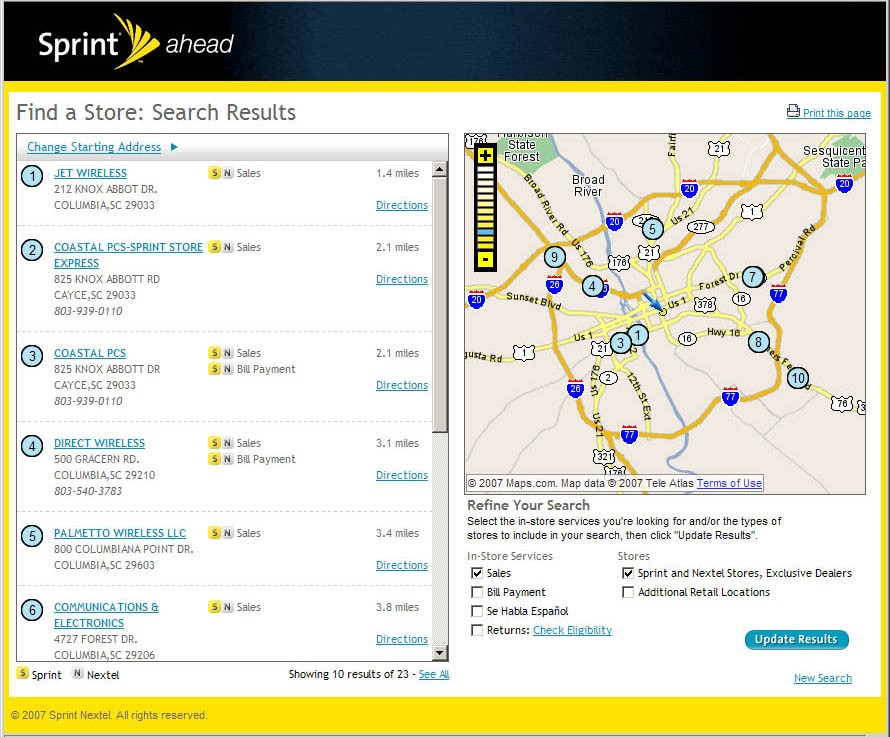The width and height of the screenshot is (890, 737).
Task: Click See All results link
Action: click(433, 674)
